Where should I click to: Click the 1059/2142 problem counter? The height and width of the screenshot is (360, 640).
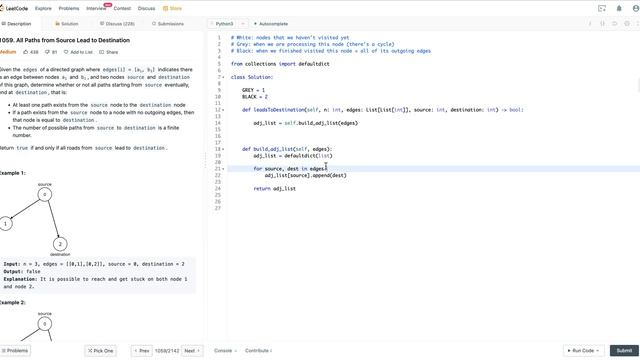coord(167,351)
